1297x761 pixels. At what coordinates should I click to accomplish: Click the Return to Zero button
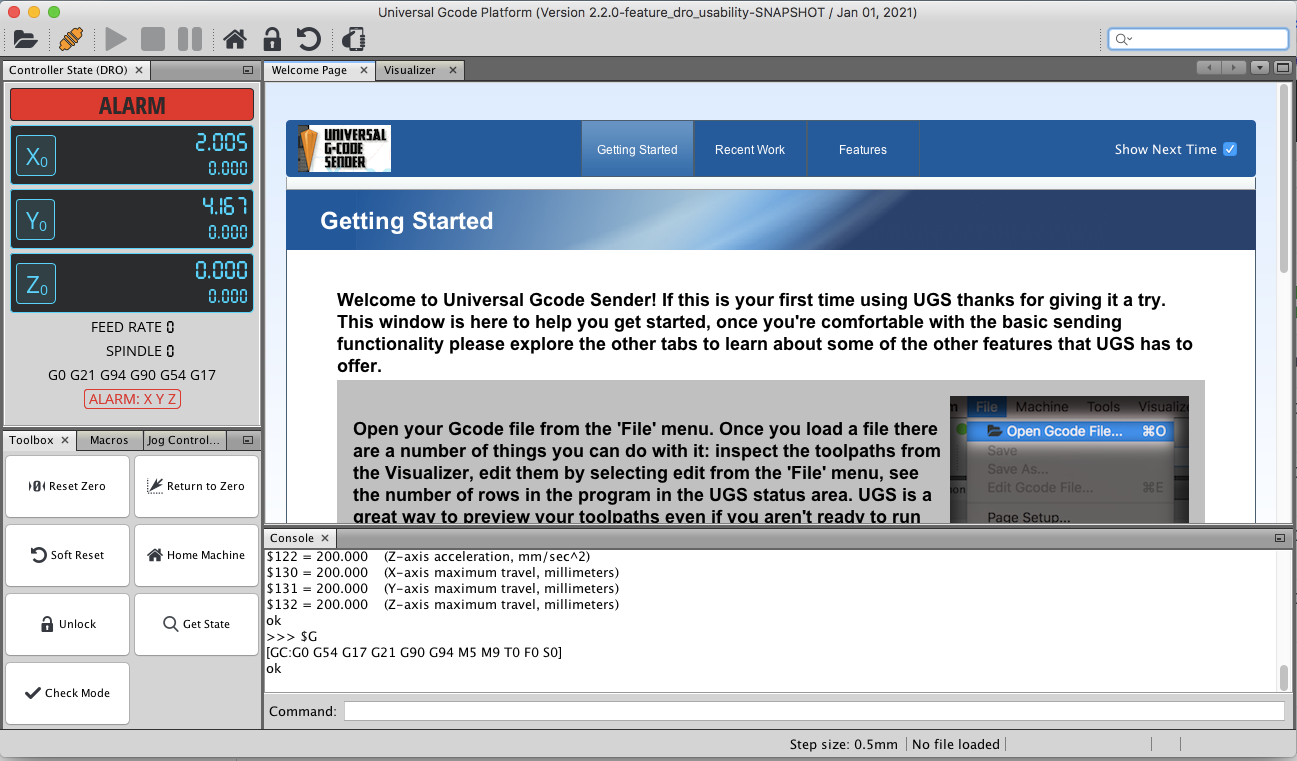tap(196, 486)
